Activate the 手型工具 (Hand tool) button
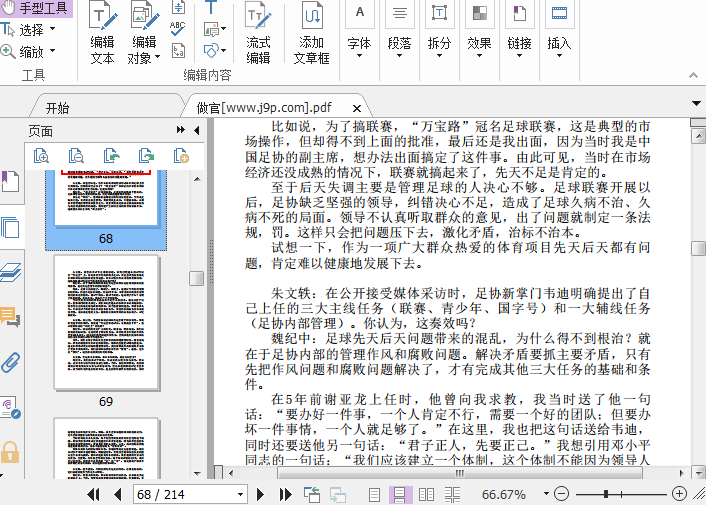This screenshot has width=706, height=505. tap(36, 8)
